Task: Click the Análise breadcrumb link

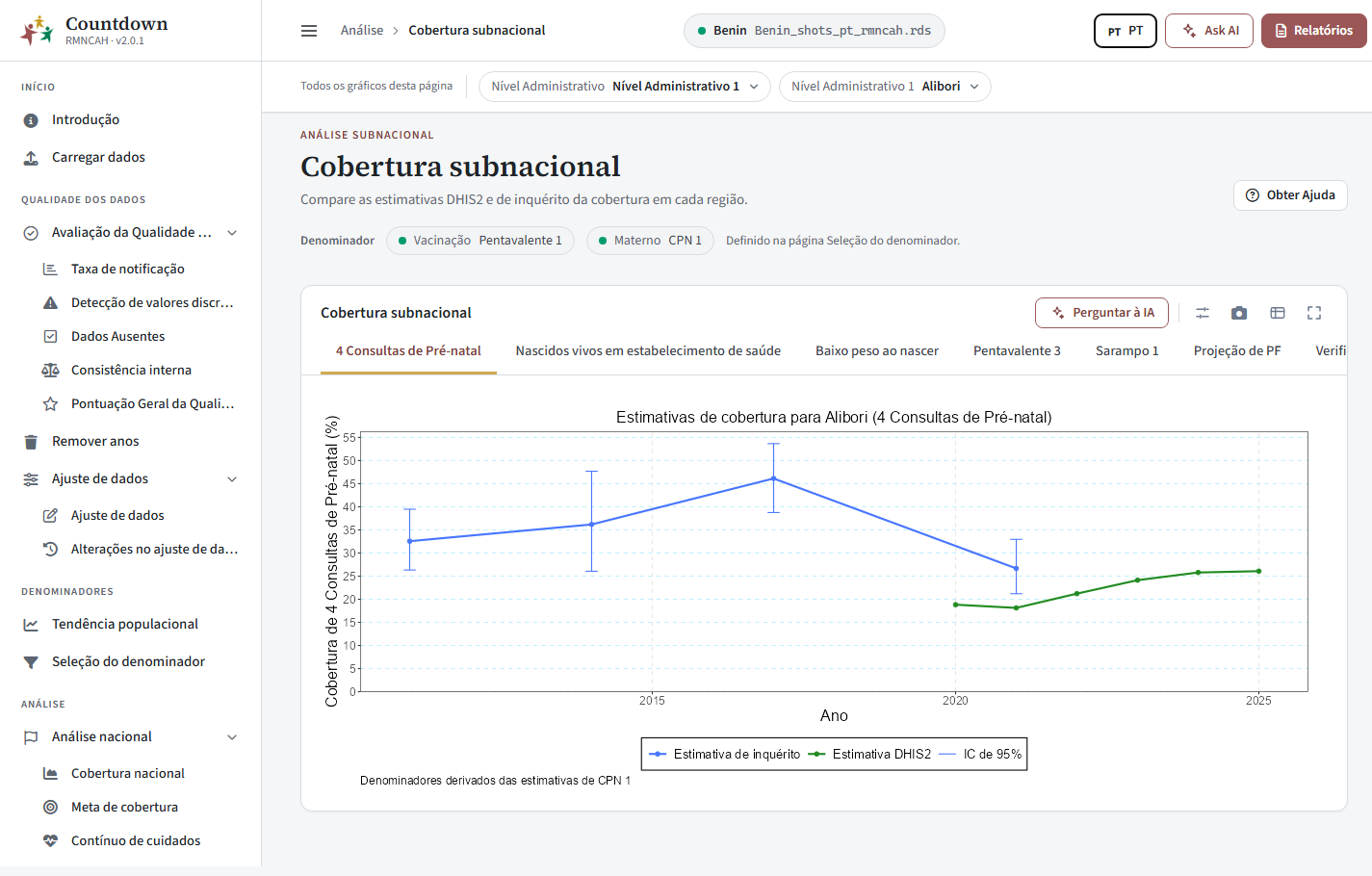Action: [362, 31]
